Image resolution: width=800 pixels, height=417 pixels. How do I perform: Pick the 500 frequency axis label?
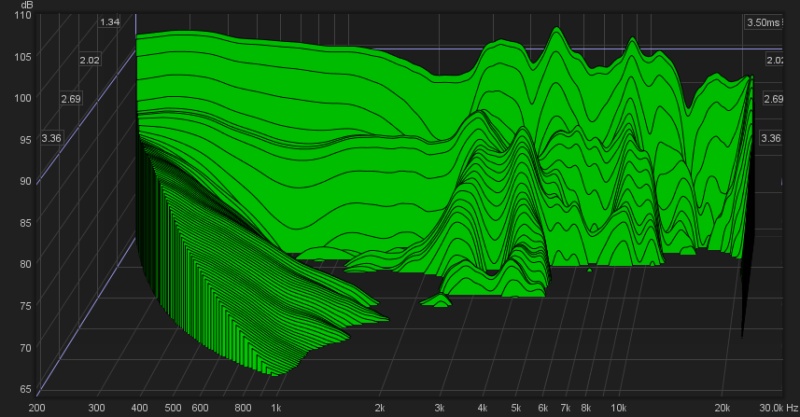click(173, 408)
